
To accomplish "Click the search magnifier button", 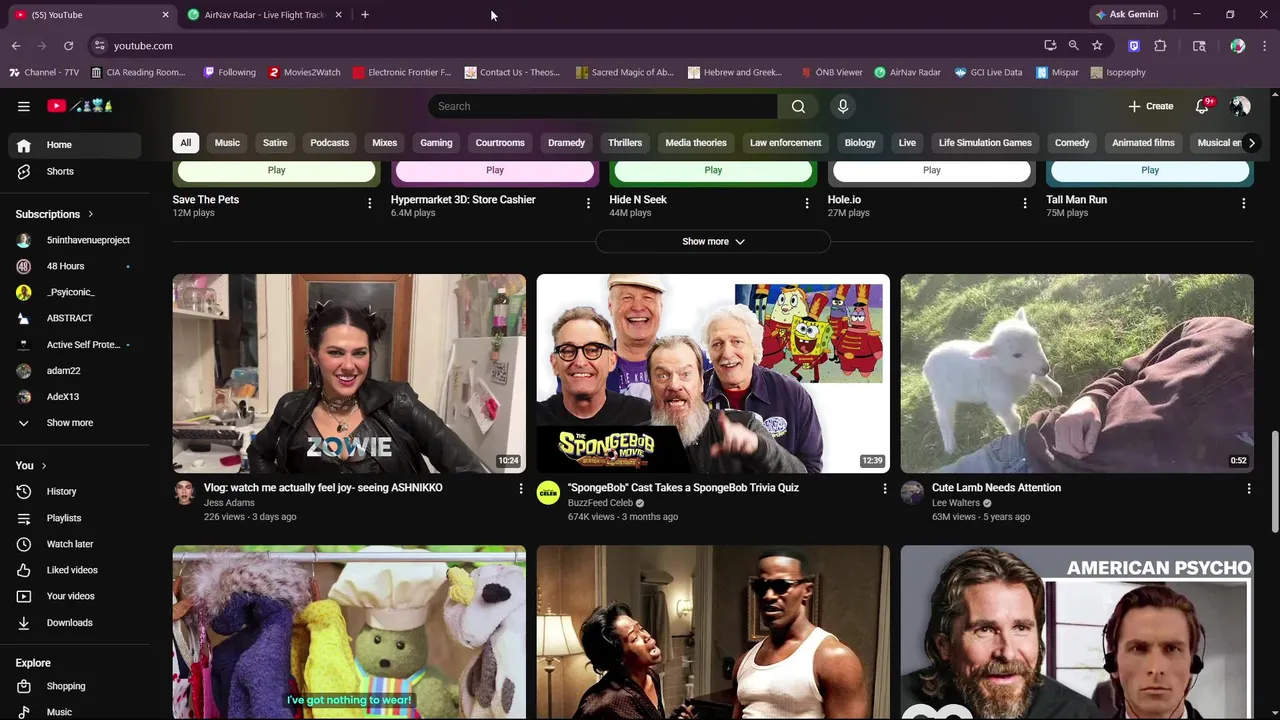I will point(798,106).
